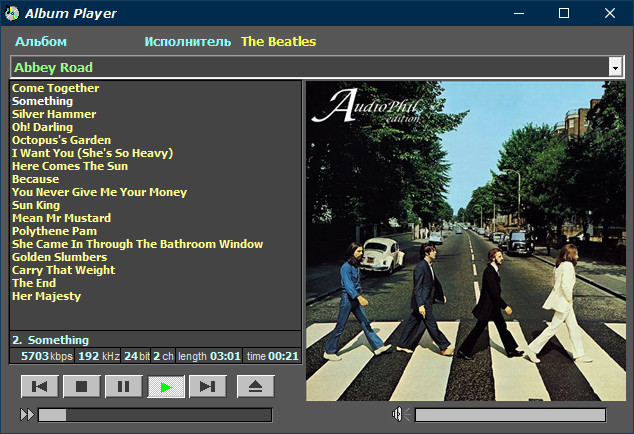Screen dimensions: 634x434
Task: Pause the current song
Action: [124, 387]
